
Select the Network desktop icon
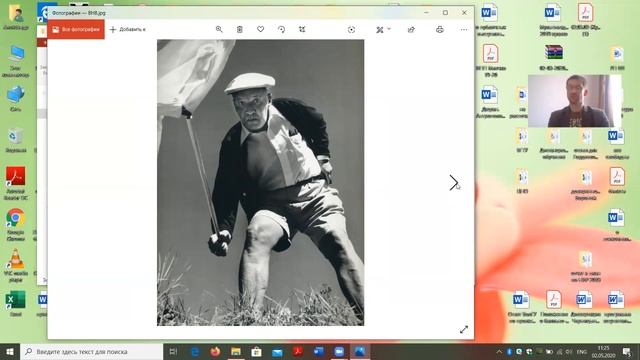16,99
